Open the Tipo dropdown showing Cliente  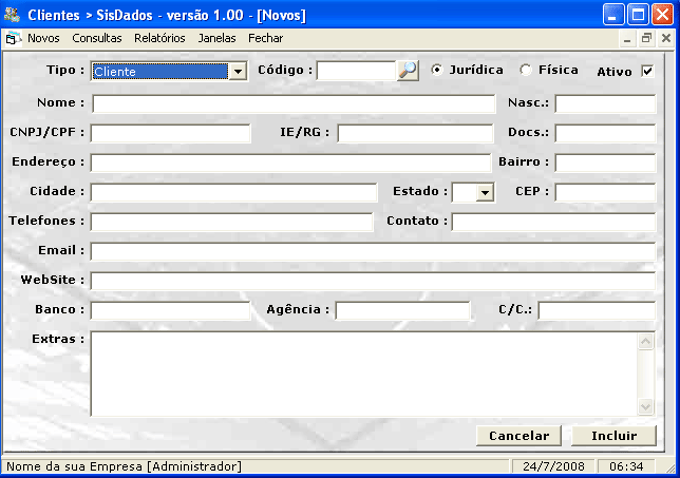[x=238, y=72]
